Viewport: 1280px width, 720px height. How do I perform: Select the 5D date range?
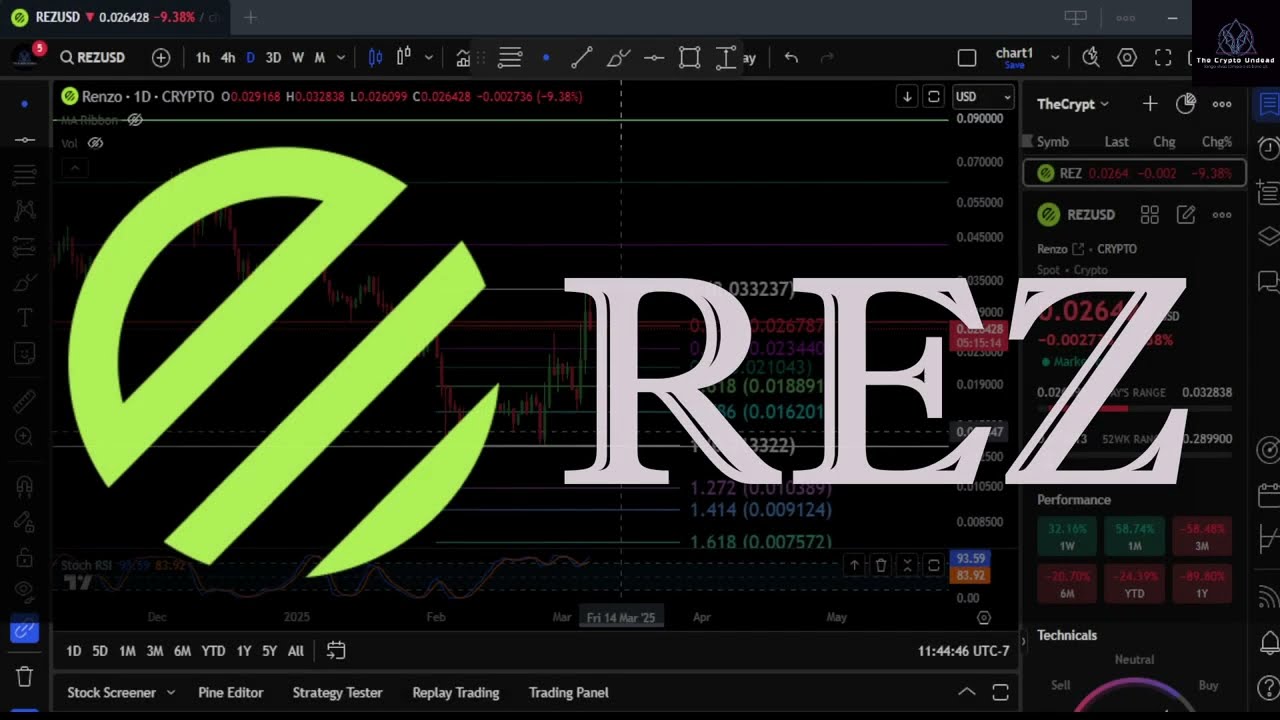tap(100, 651)
